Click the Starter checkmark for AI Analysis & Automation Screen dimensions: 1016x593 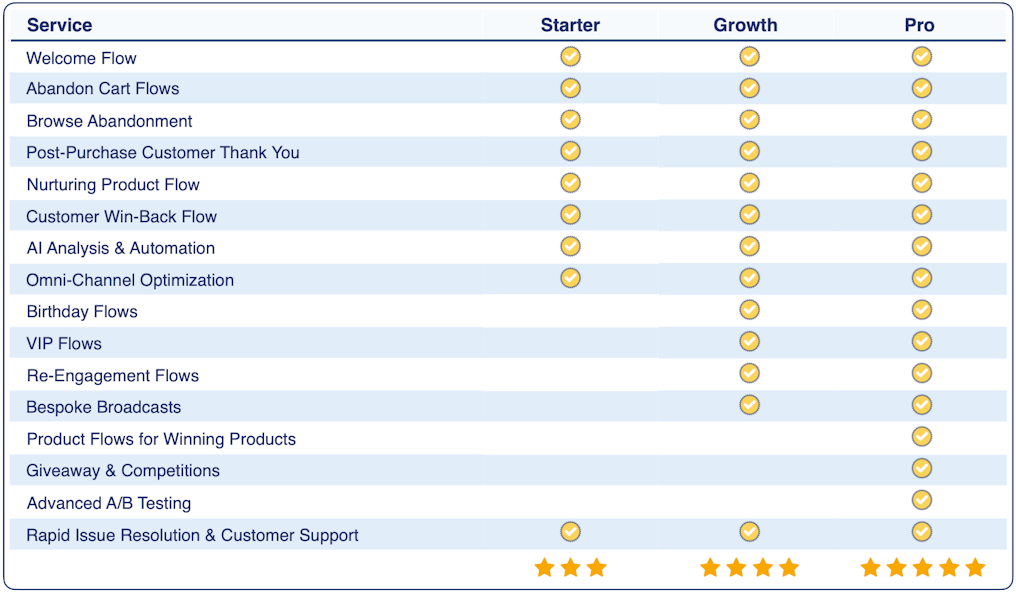pos(570,246)
